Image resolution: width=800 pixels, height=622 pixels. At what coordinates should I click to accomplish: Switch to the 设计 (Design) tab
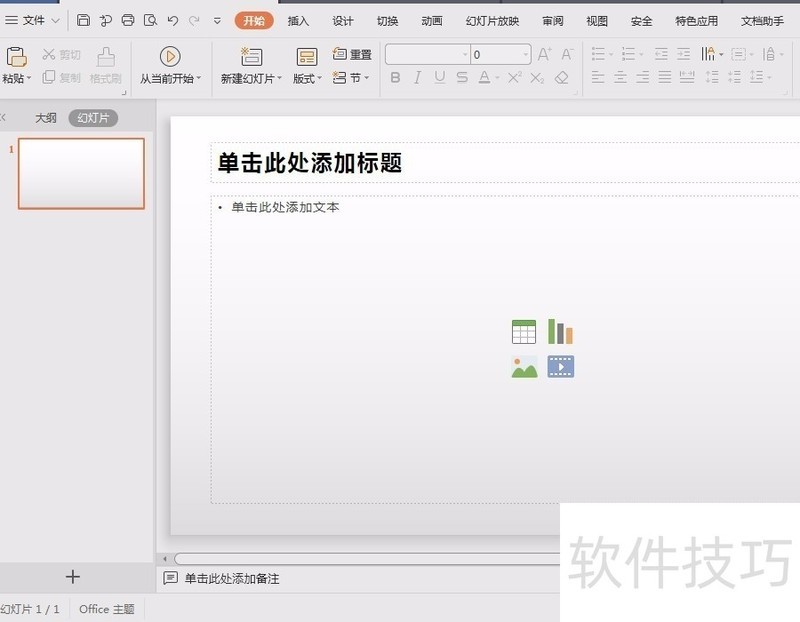(342, 21)
